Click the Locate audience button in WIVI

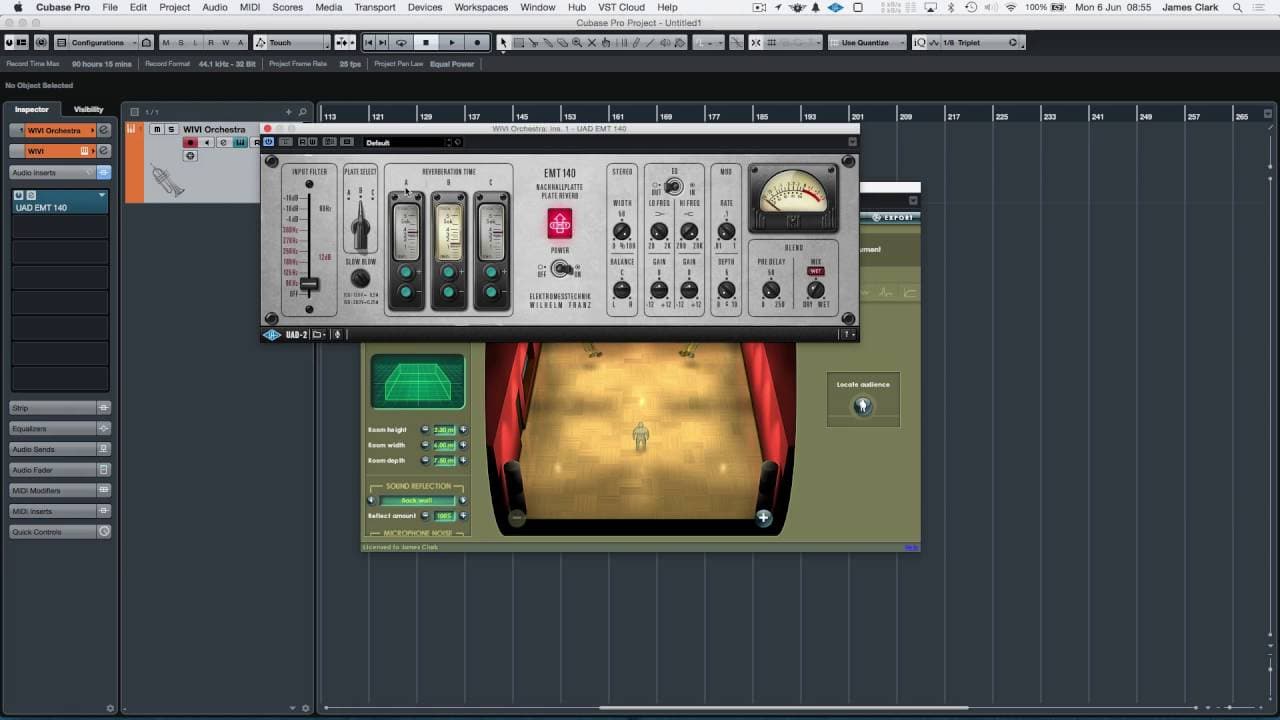[863, 405]
